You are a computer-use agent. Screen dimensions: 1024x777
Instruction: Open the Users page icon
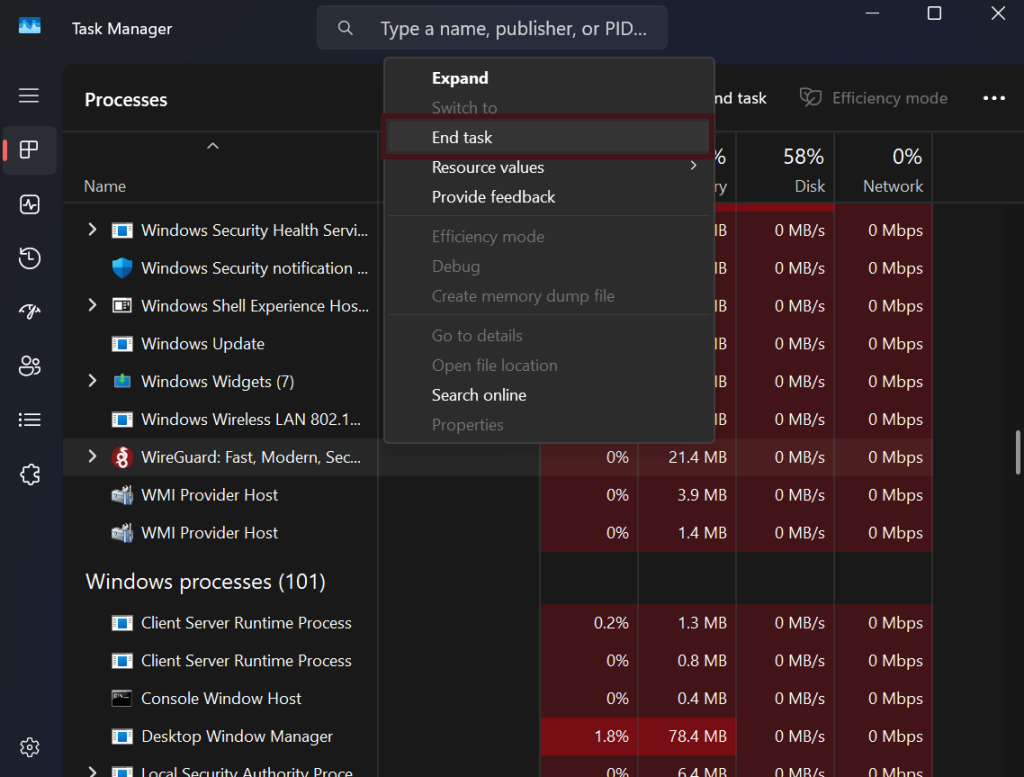coord(29,366)
